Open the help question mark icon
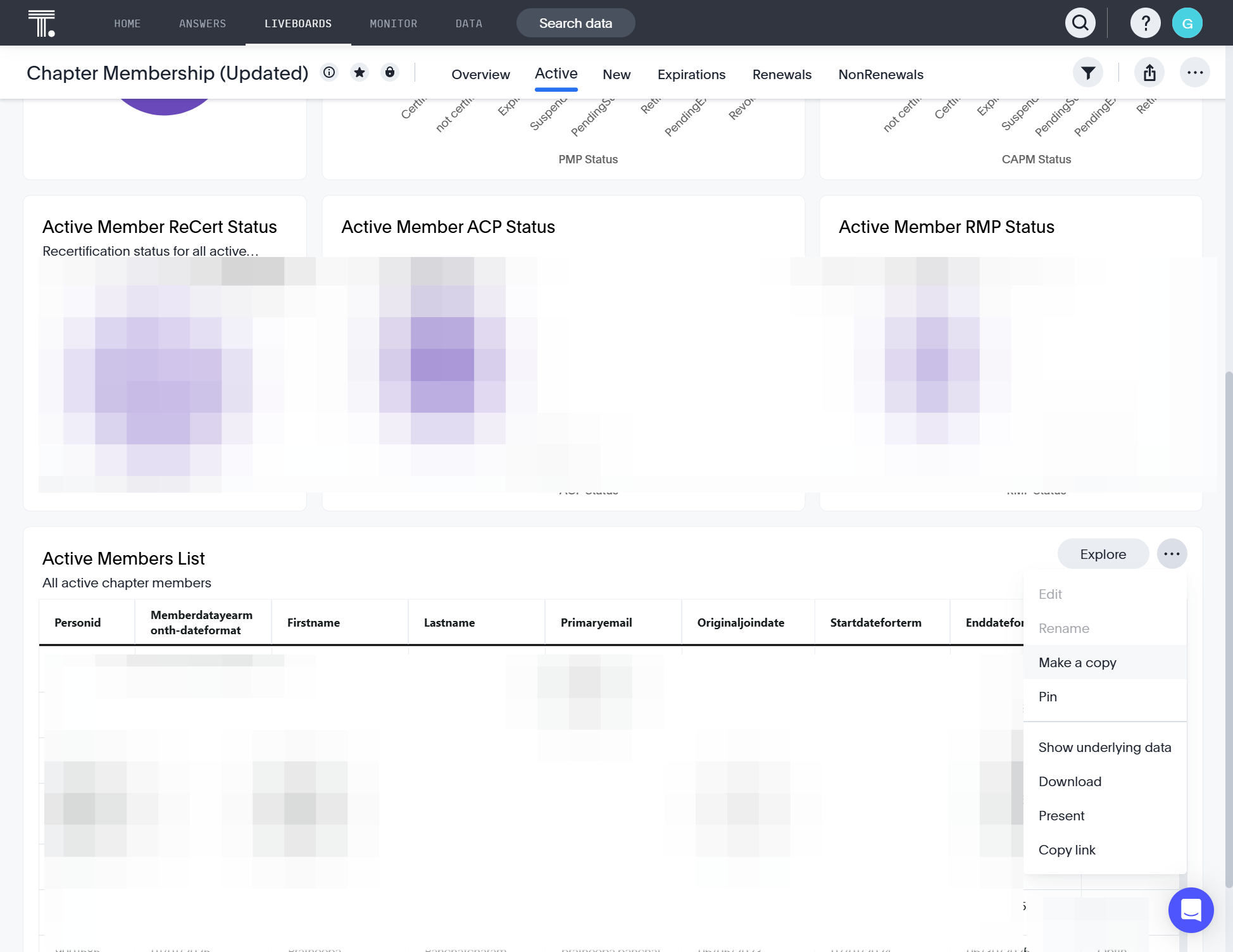Image resolution: width=1233 pixels, height=952 pixels. pos(1146,23)
